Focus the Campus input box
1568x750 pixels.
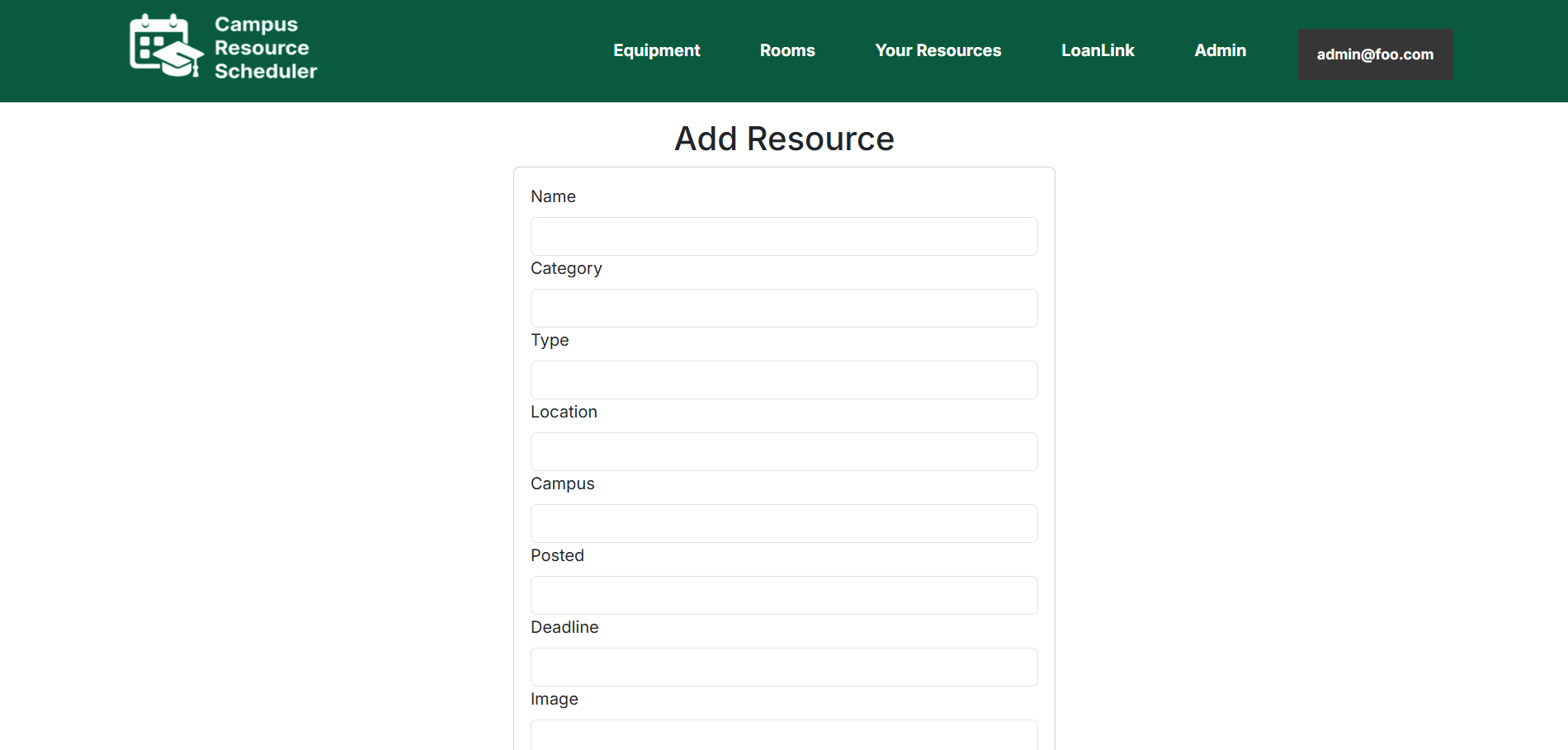[x=783, y=524]
